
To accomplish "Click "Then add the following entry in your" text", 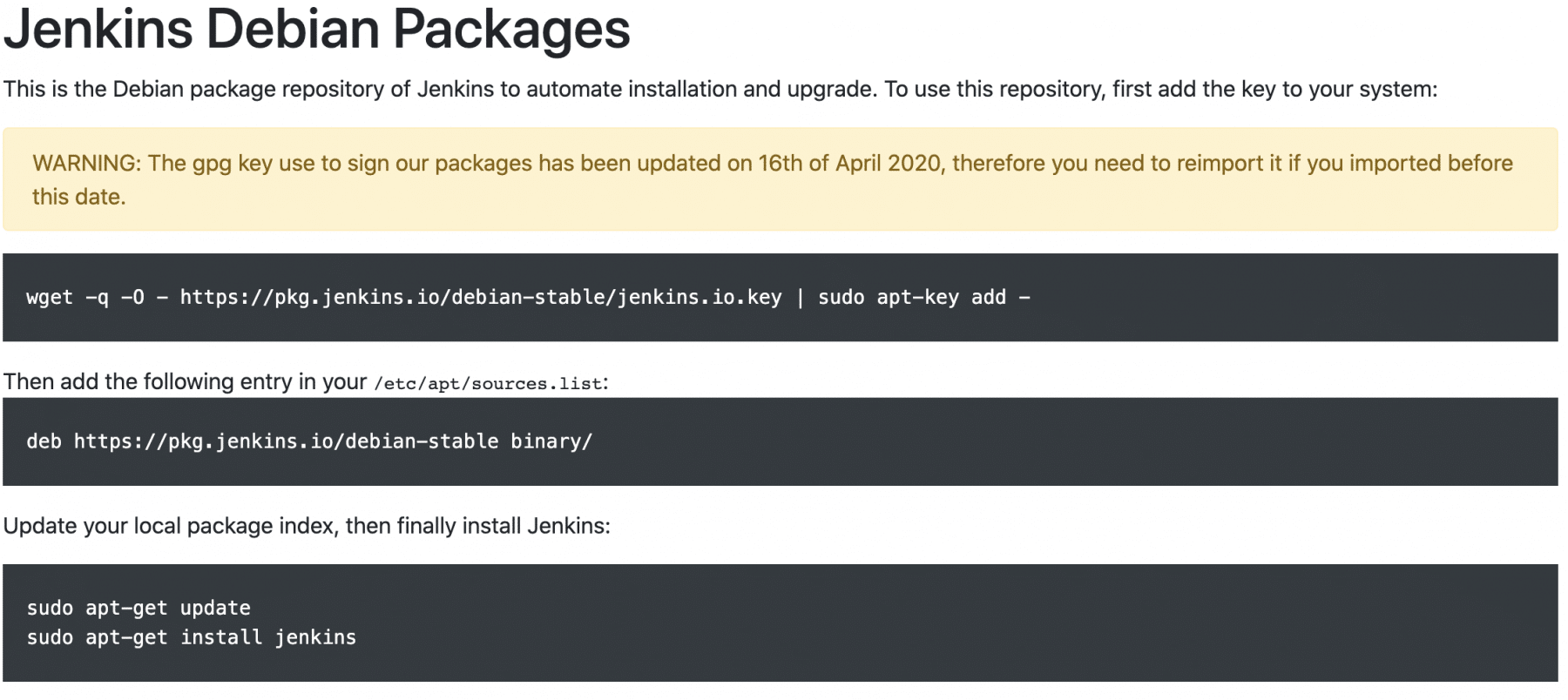I will tap(186, 382).
